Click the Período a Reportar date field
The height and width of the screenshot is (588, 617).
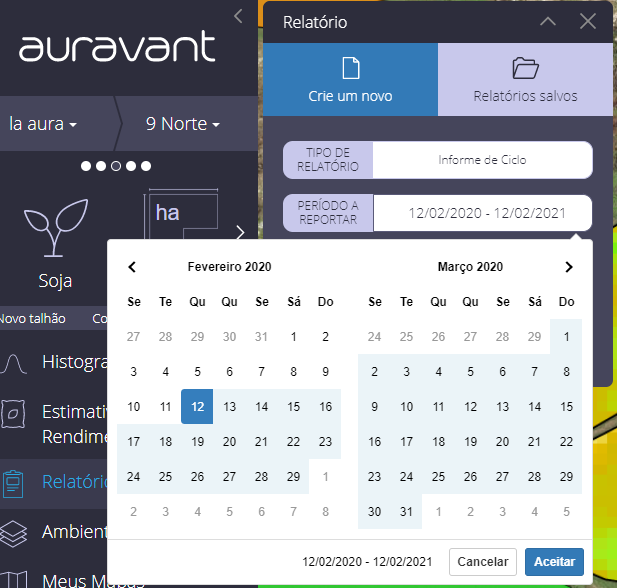tap(487, 212)
